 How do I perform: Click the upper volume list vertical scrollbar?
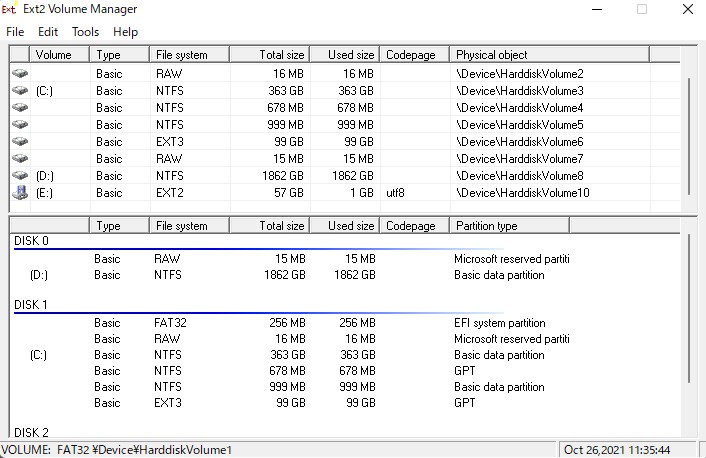pyautogui.click(x=689, y=136)
